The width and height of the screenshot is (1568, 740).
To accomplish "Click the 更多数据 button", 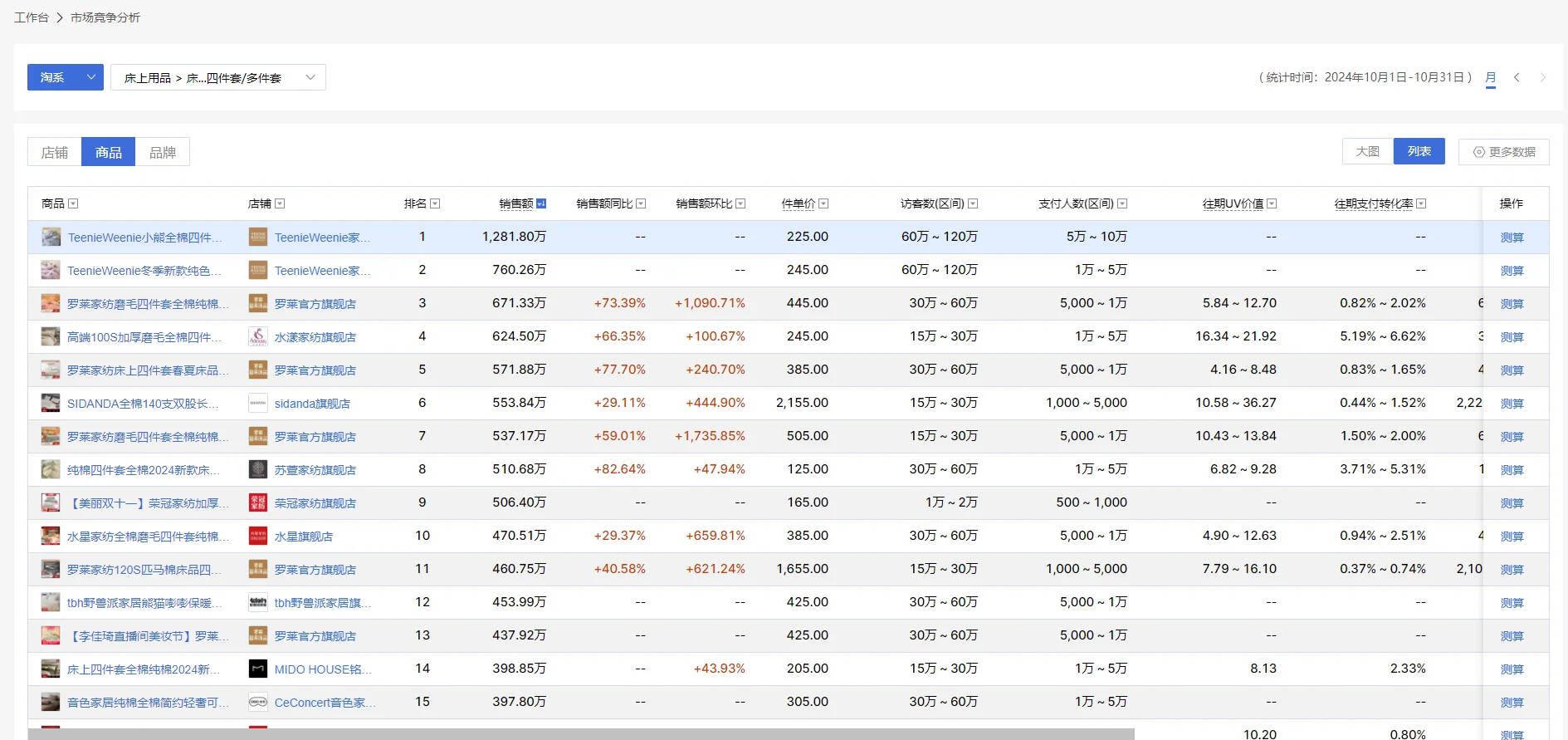I will [x=1504, y=152].
